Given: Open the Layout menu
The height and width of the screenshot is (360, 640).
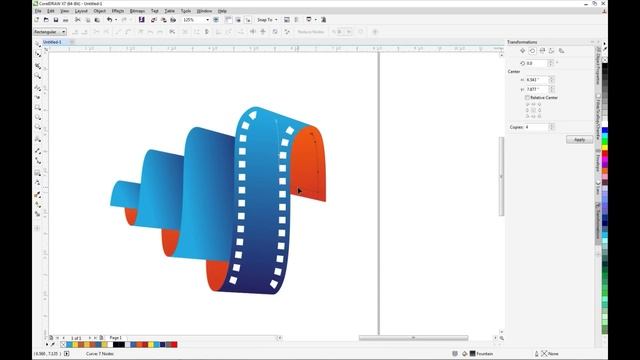Looking at the screenshot, I should pyautogui.click(x=81, y=11).
